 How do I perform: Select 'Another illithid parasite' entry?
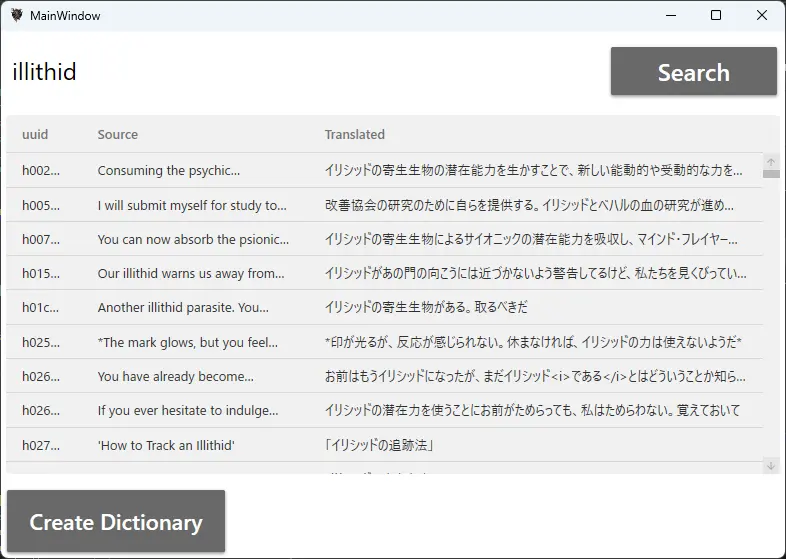(183, 308)
